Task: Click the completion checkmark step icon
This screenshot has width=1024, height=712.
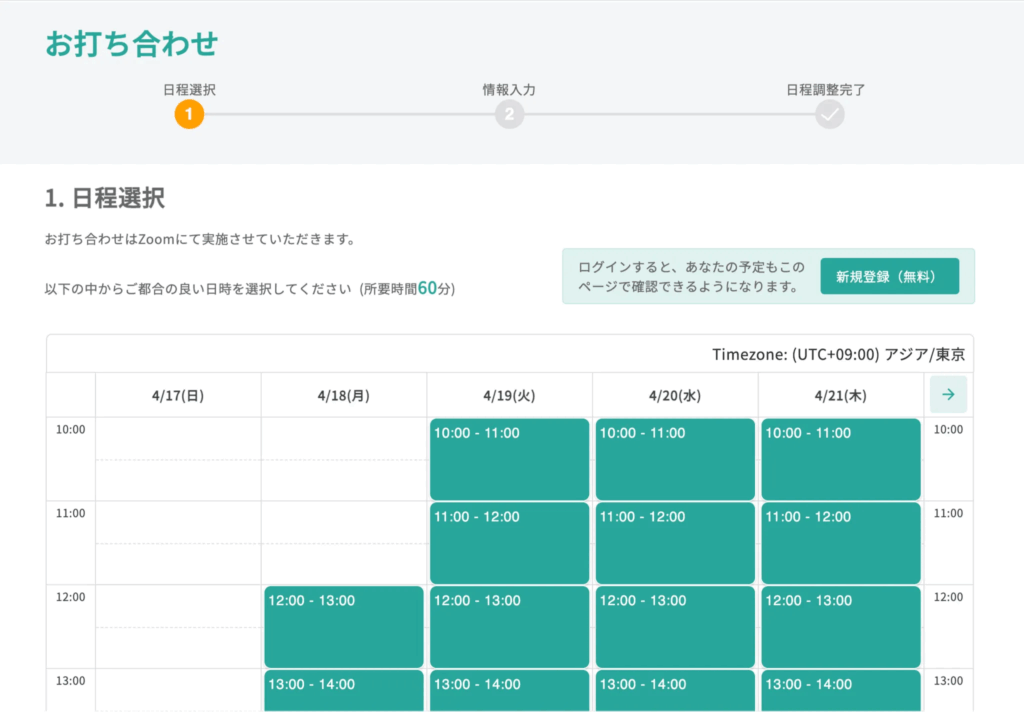Action: pyautogui.click(x=829, y=115)
